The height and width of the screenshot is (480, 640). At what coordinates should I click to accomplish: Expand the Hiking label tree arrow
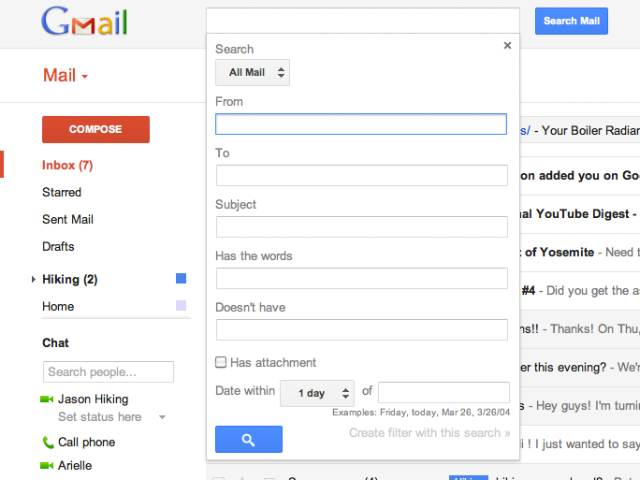pyautogui.click(x=33, y=279)
